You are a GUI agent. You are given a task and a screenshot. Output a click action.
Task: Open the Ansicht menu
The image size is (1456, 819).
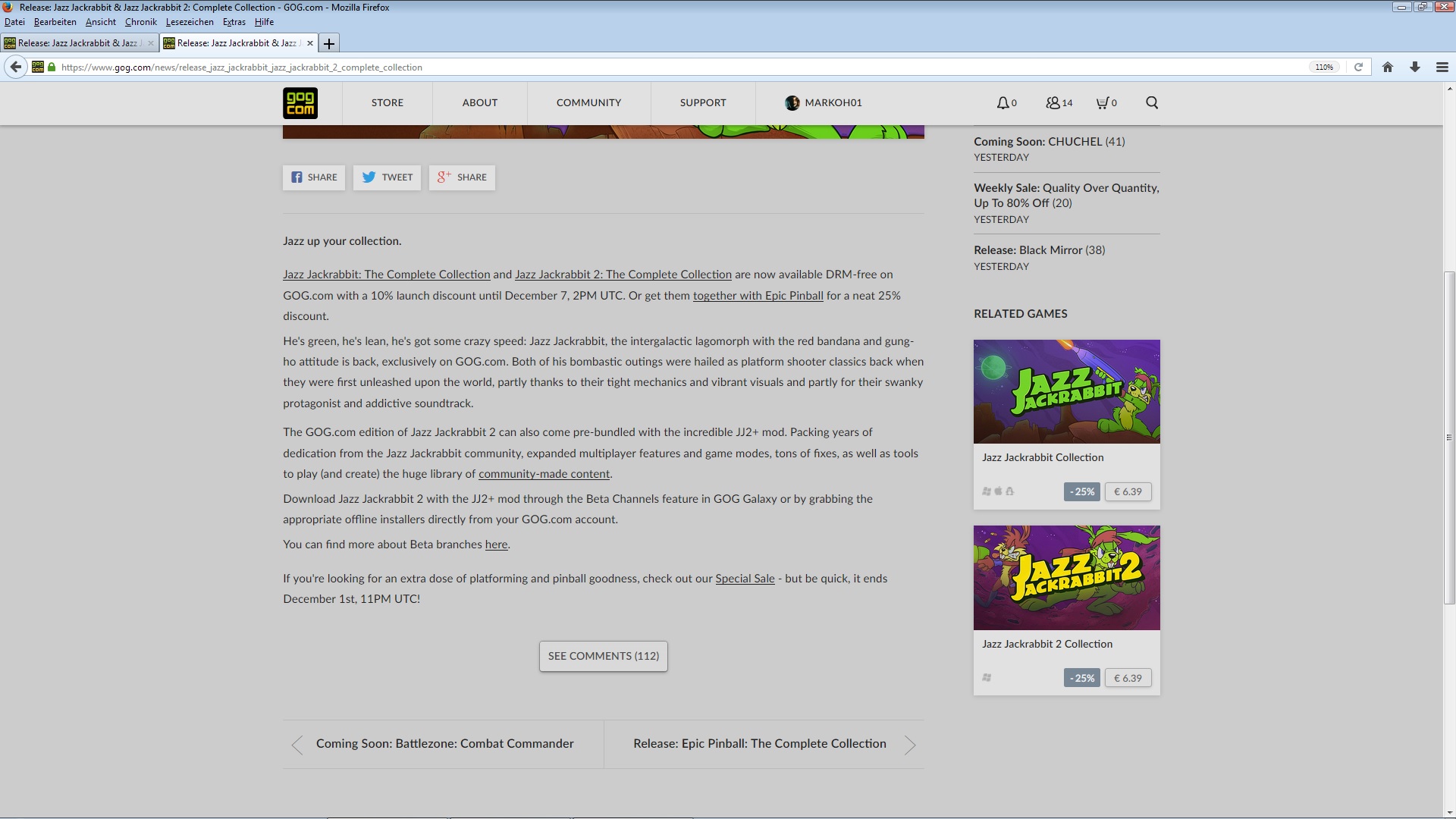[x=100, y=22]
